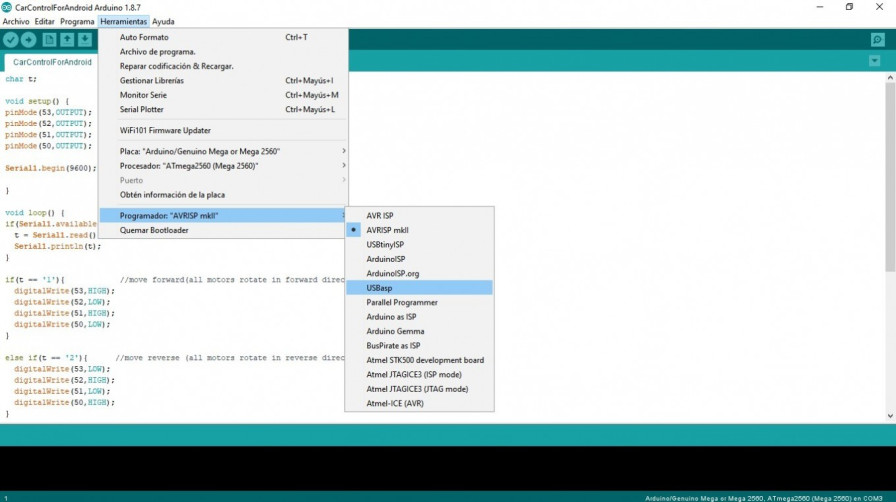The image size is (896, 502).
Task: Open the Ayuda menu
Action: (163, 21)
